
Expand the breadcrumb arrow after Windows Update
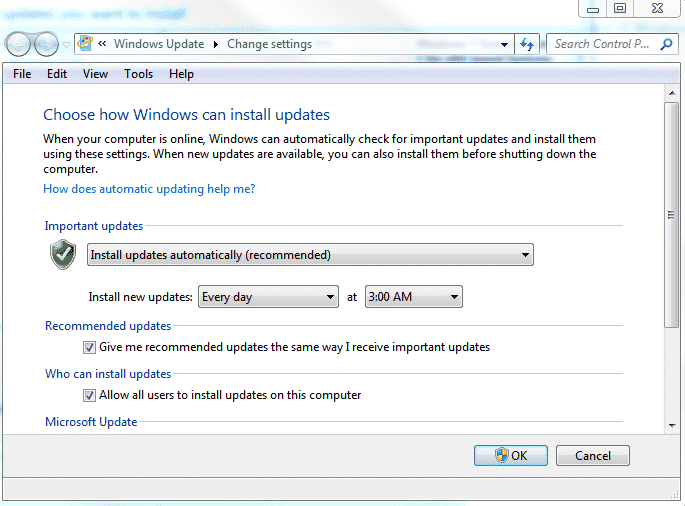click(216, 45)
